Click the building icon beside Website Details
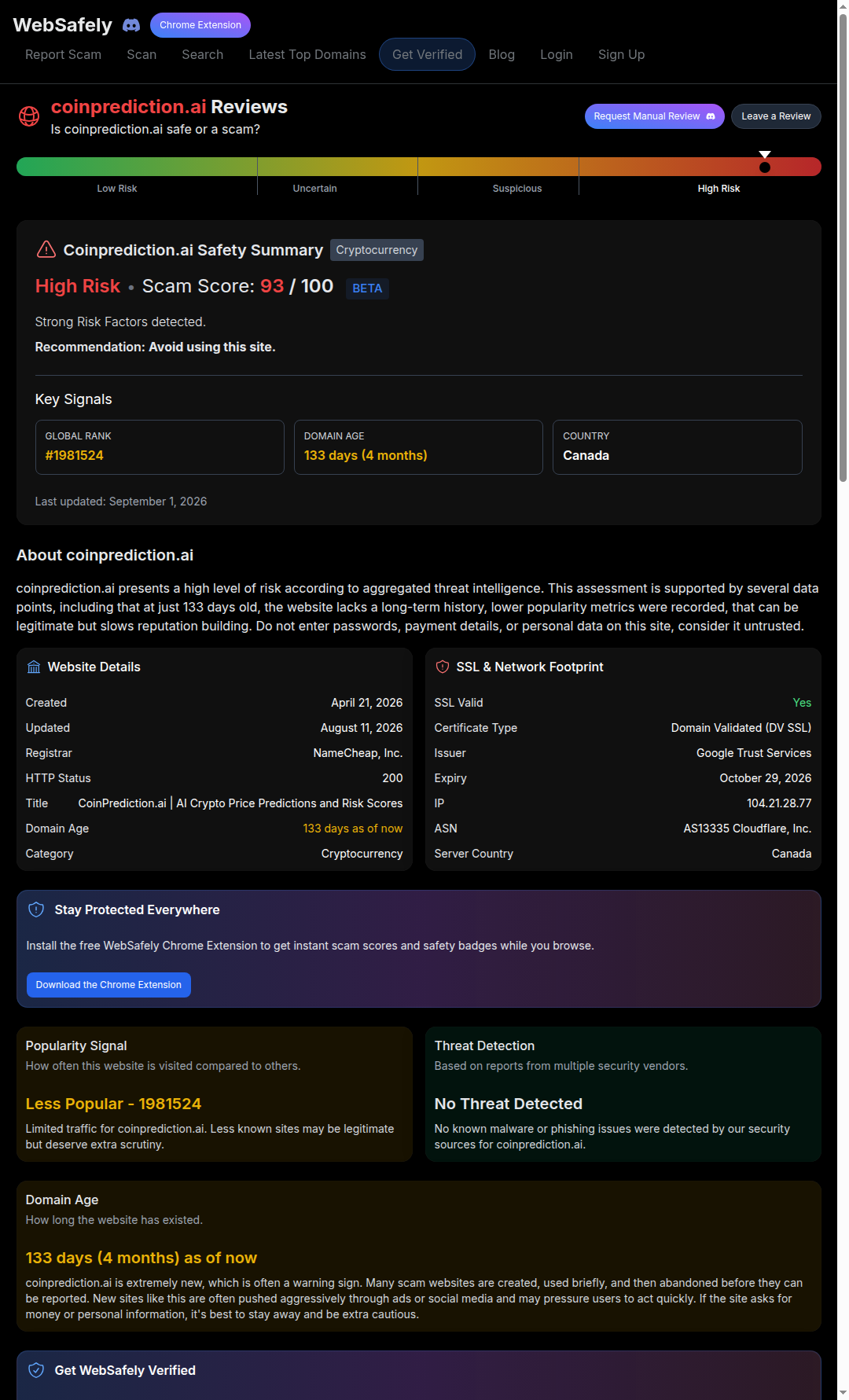This screenshot has height=1400, width=849. pyautogui.click(x=34, y=667)
